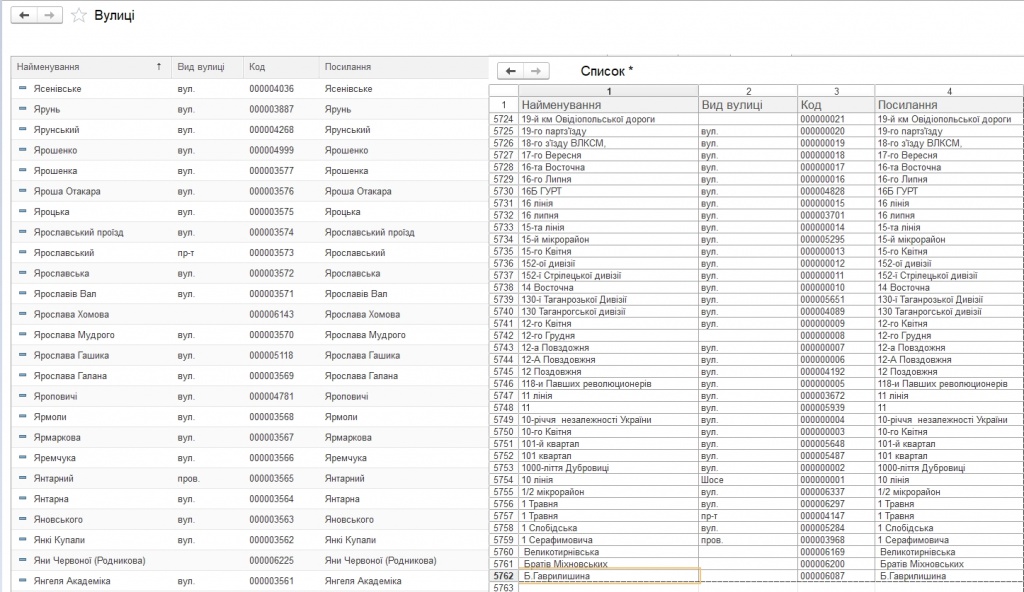Viewport: 1024px width, 592px height.
Task: Go back using Список panel left arrow
Action: (511, 71)
